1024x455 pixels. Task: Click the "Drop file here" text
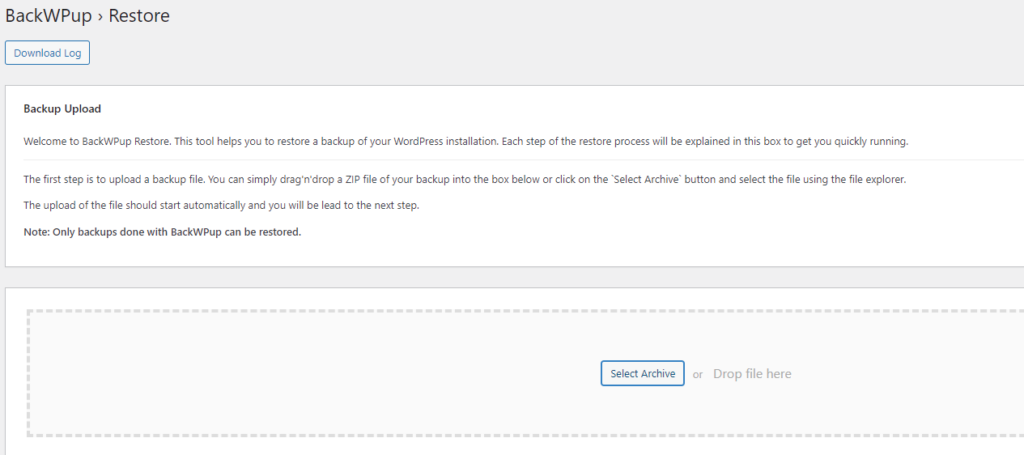(752, 374)
